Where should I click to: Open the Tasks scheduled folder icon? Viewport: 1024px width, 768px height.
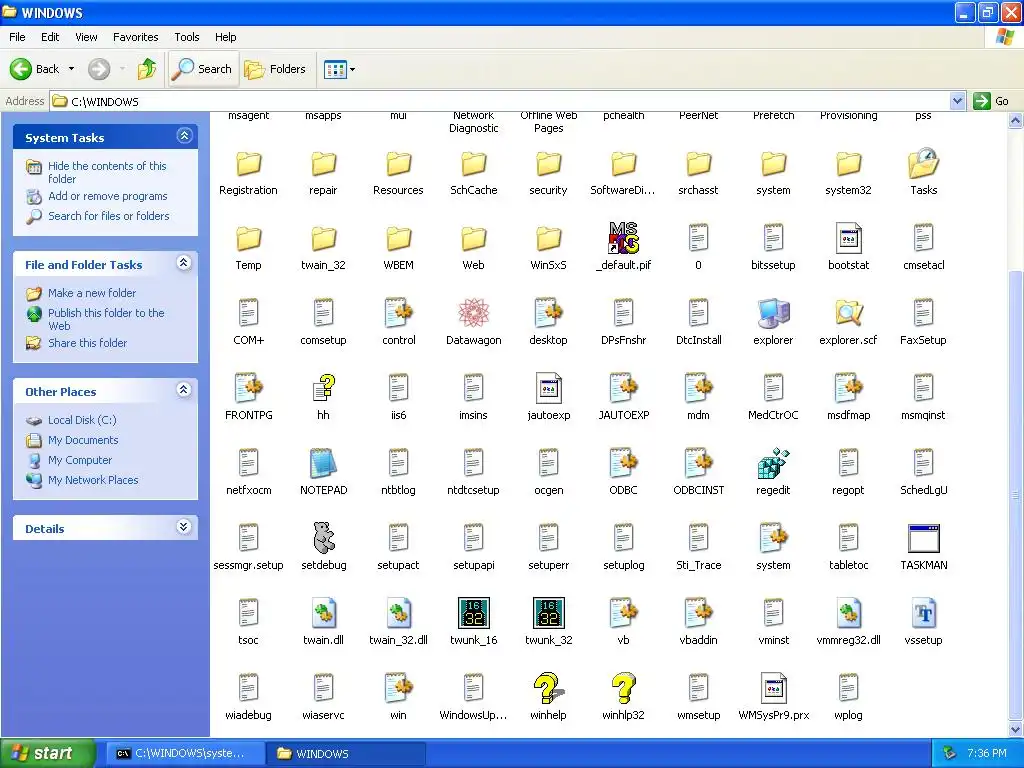pos(923,163)
